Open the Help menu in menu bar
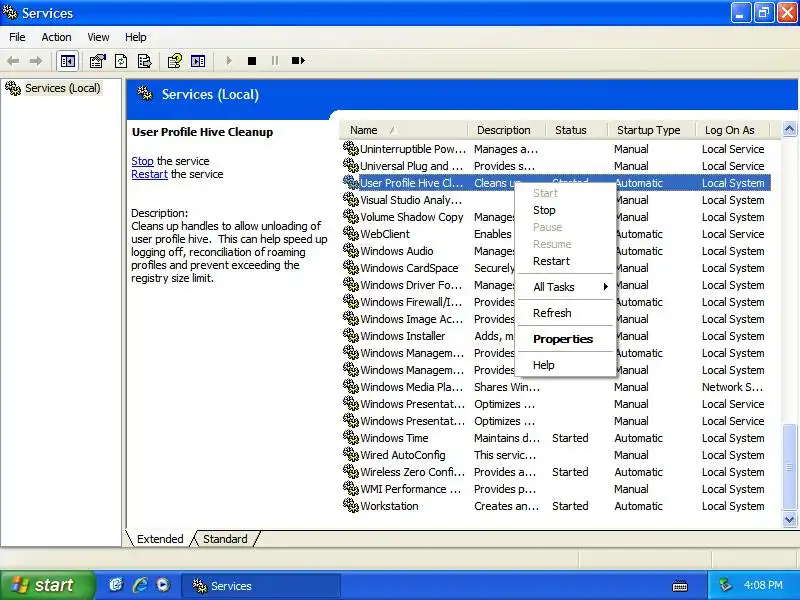This screenshot has height=600, width=800. point(136,37)
